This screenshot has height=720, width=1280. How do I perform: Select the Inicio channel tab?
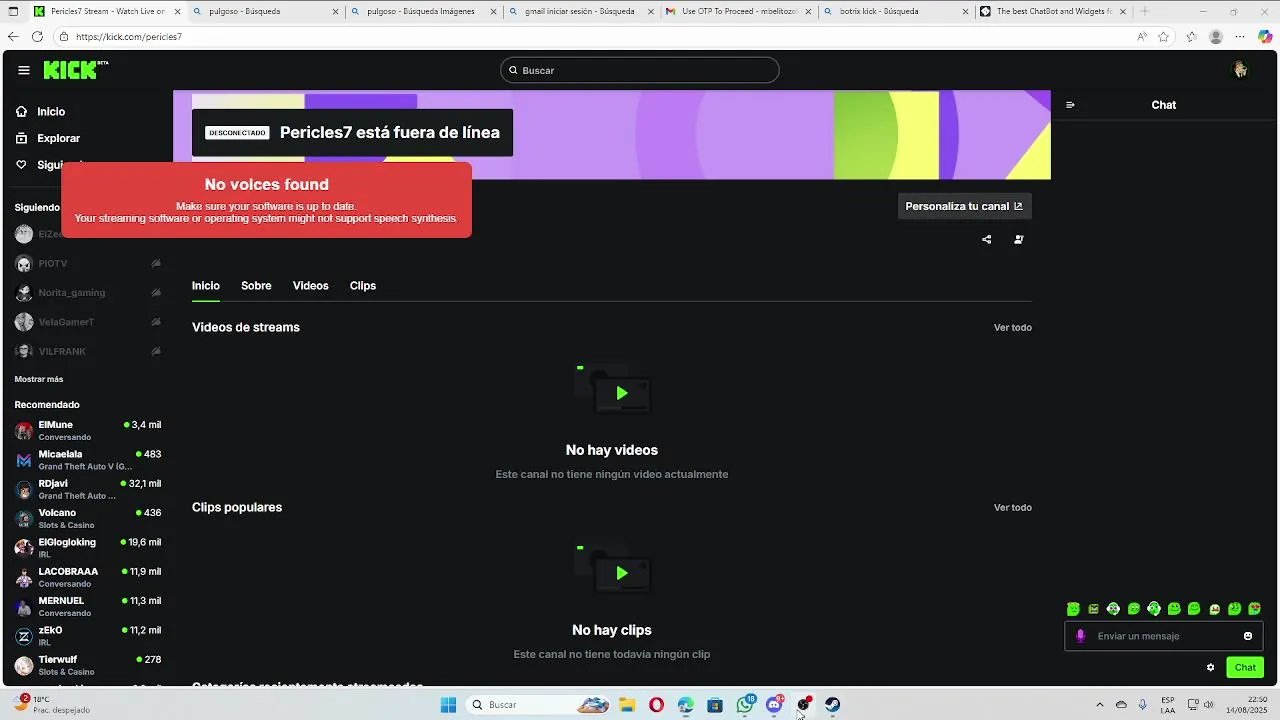tap(206, 286)
